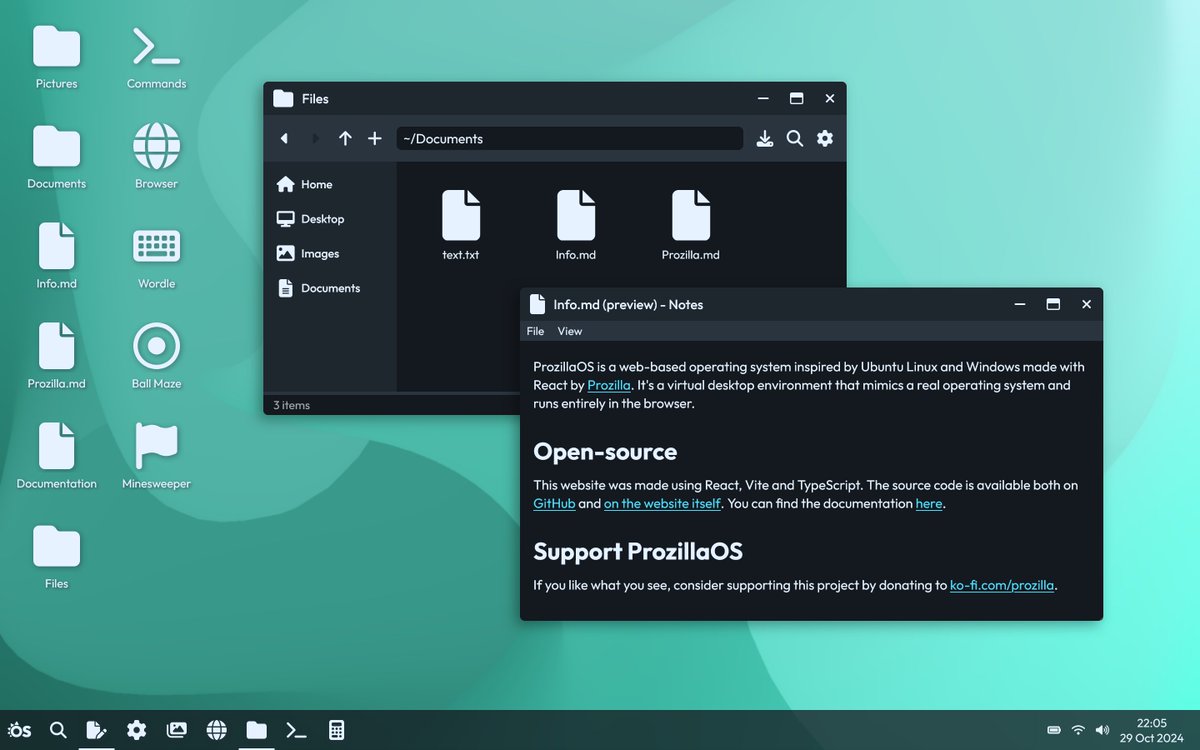Click the Wi-Fi indicator in system tray
The height and width of the screenshot is (750, 1200).
tap(1078, 730)
